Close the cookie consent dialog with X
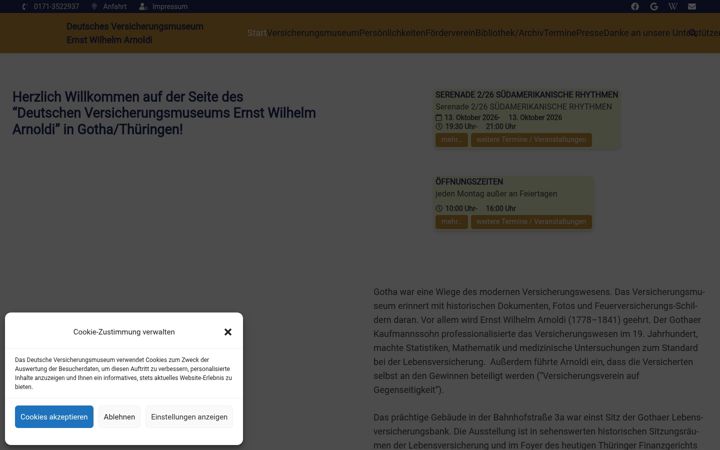Screen dimensions: 720x450 [x=228, y=332]
